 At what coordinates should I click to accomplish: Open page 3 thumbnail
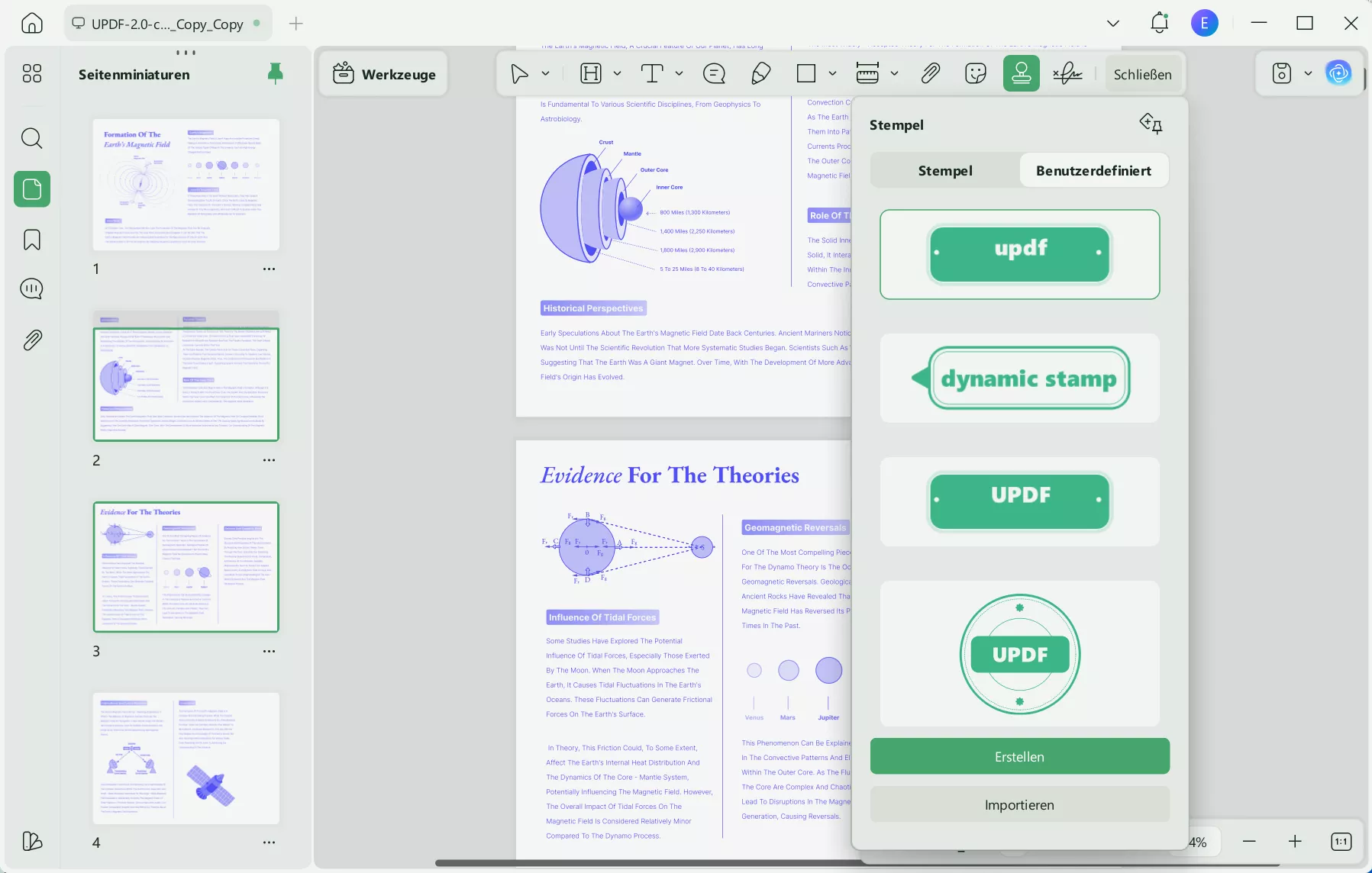click(x=186, y=567)
